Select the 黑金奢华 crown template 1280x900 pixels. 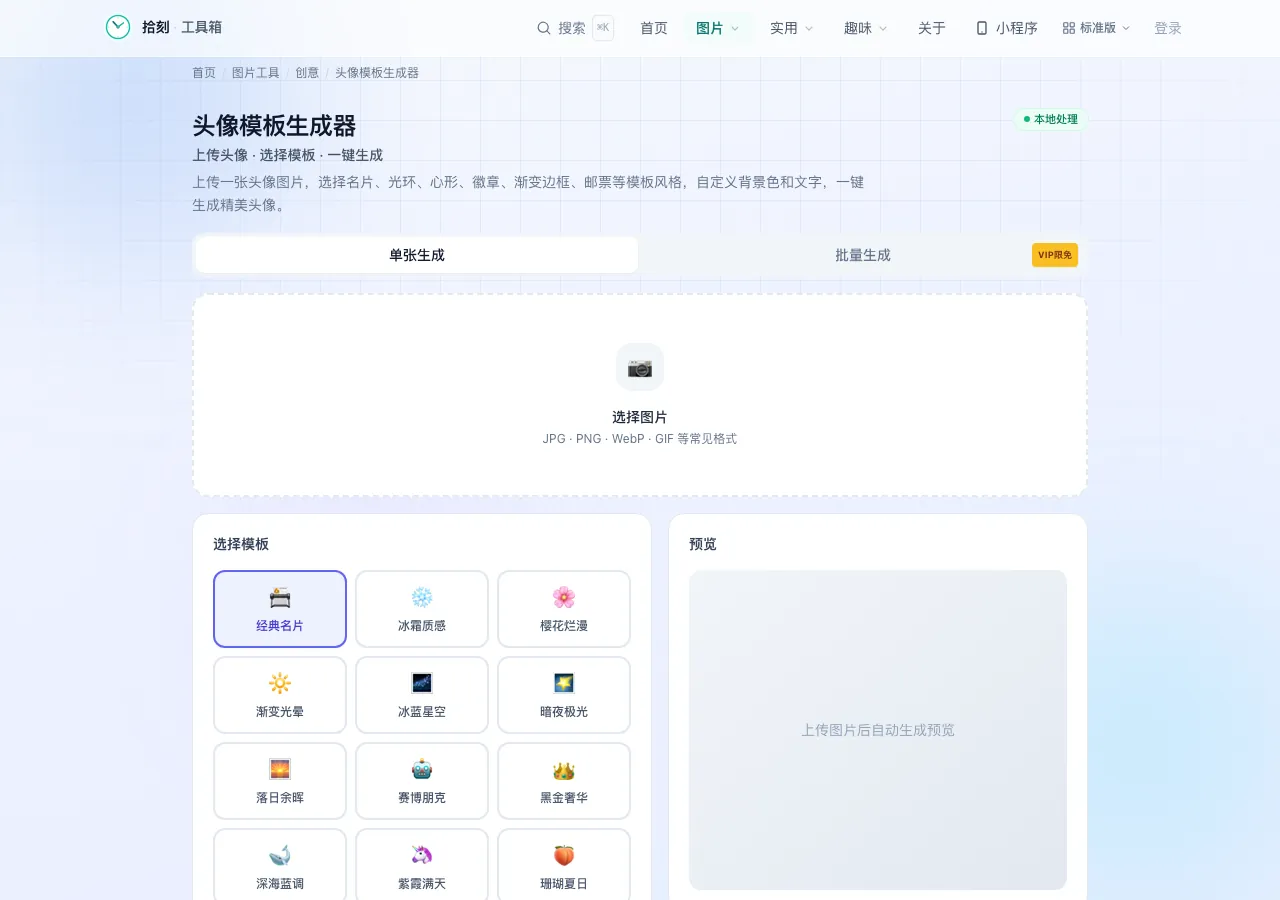pyautogui.click(x=564, y=781)
